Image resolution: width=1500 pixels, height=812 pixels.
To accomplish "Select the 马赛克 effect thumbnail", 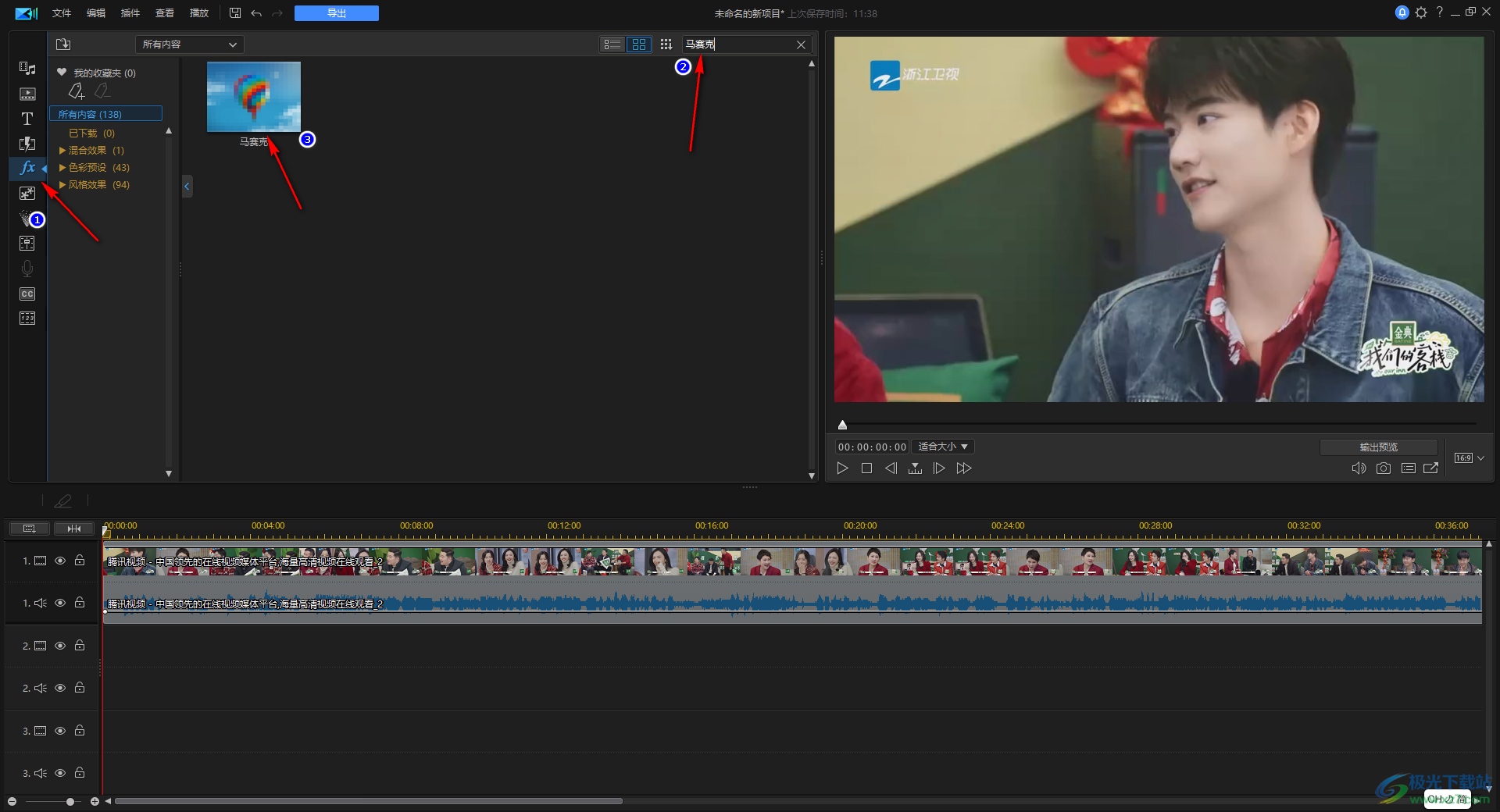I will point(254,97).
